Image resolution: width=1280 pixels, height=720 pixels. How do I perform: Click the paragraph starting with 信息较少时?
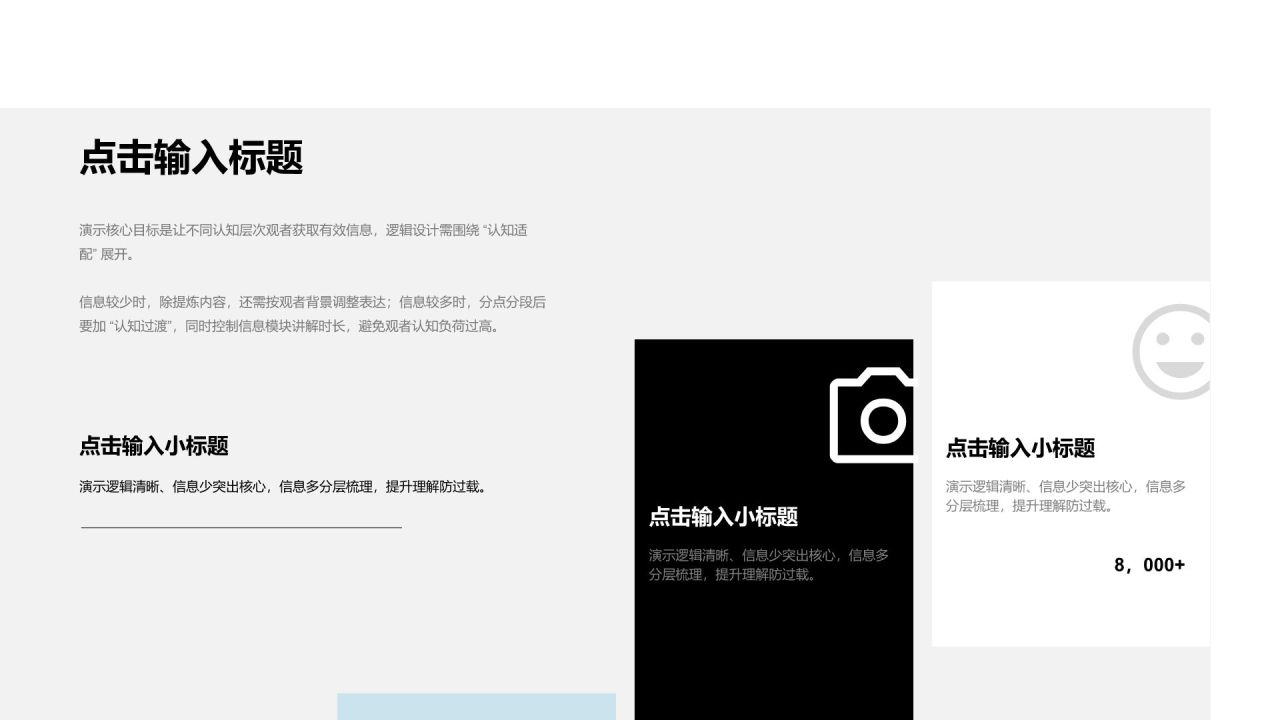pyautogui.click(x=312, y=314)
